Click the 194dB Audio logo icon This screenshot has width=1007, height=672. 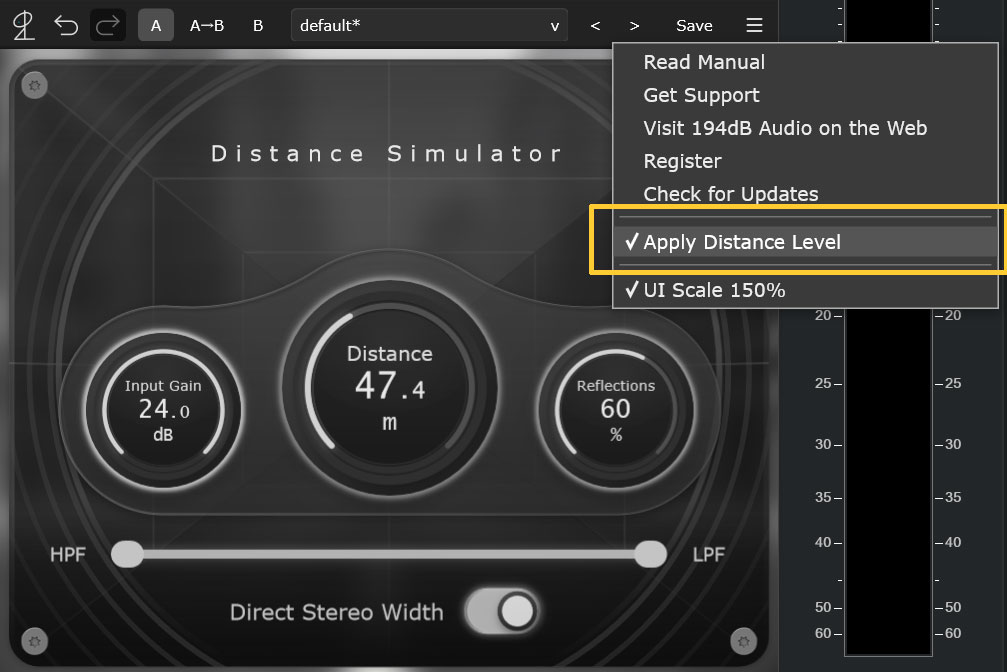coord(24,26)
